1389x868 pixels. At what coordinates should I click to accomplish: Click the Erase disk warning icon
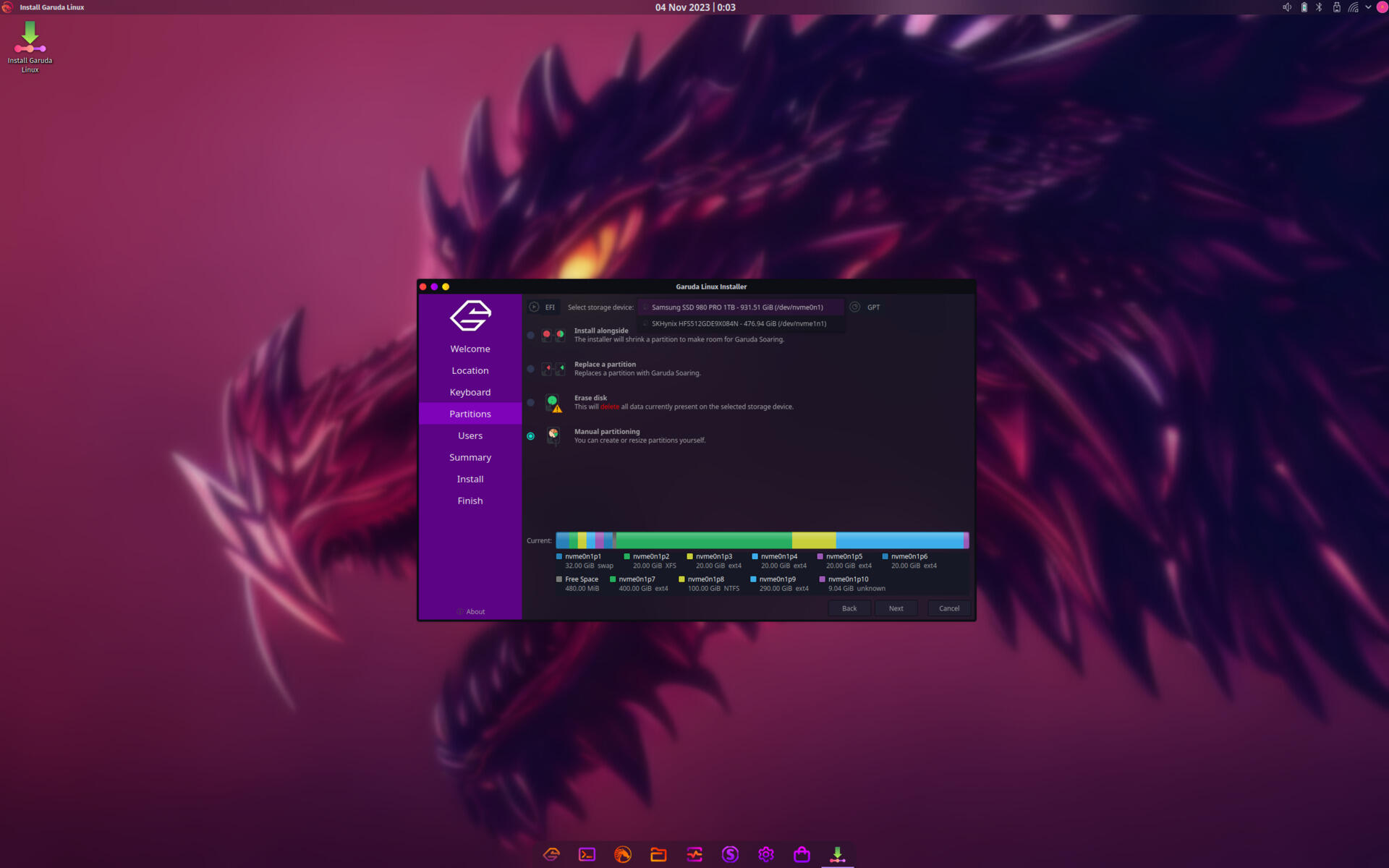[553, 403]
